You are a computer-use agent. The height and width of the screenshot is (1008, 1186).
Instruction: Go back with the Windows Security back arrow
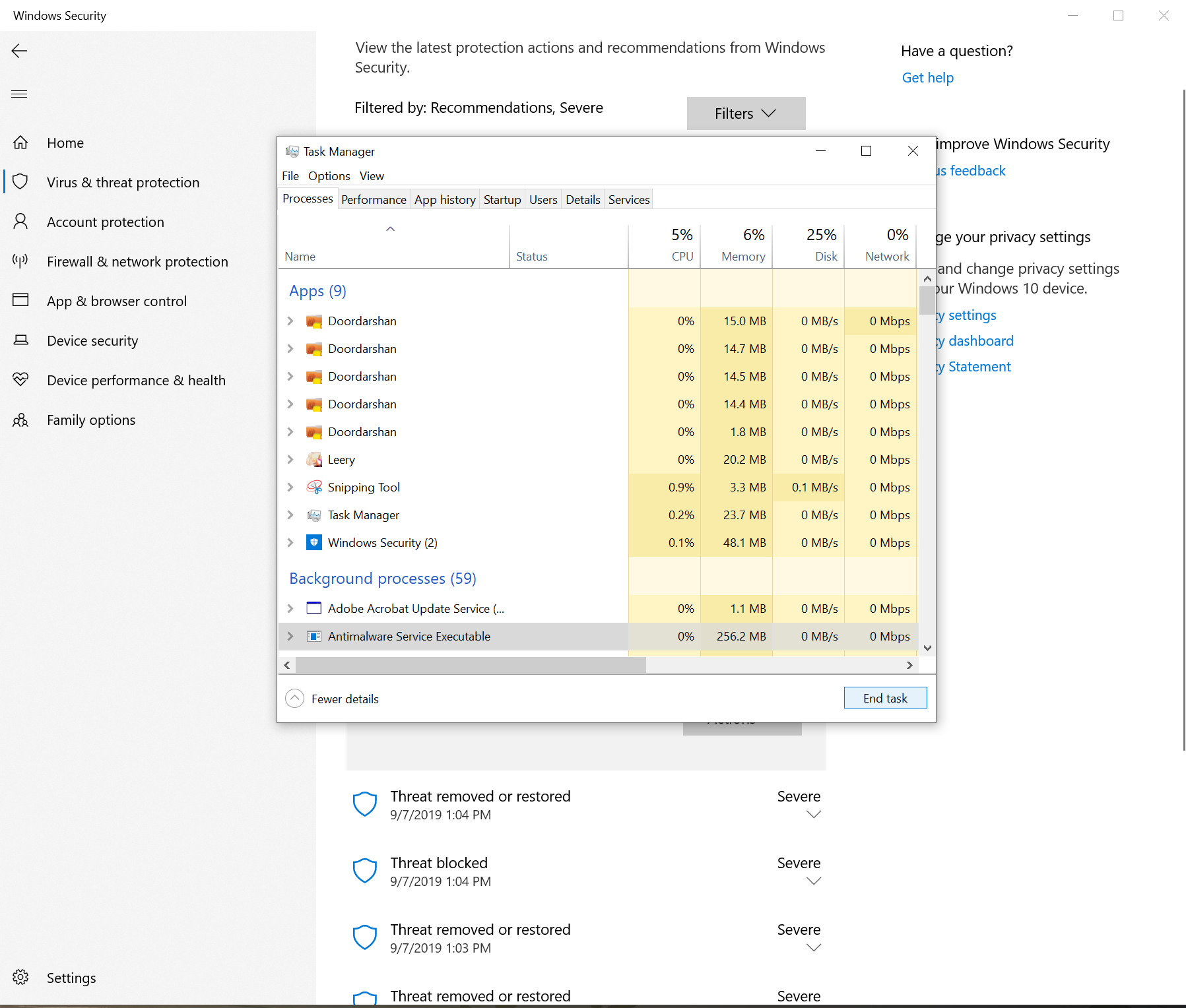pyautogui.click(x=20, y=51)
